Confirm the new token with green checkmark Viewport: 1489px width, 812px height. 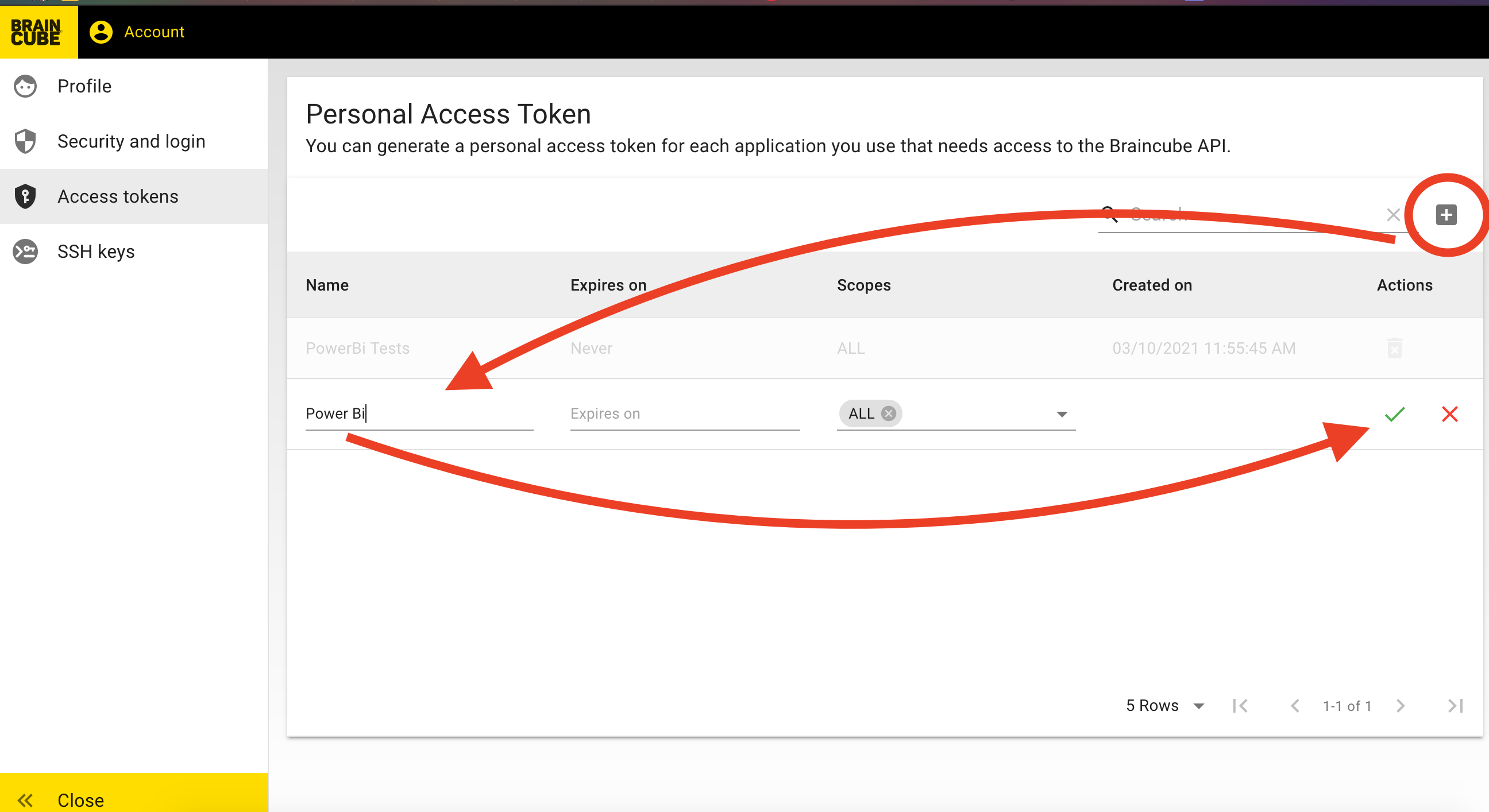pos(1394,414)
